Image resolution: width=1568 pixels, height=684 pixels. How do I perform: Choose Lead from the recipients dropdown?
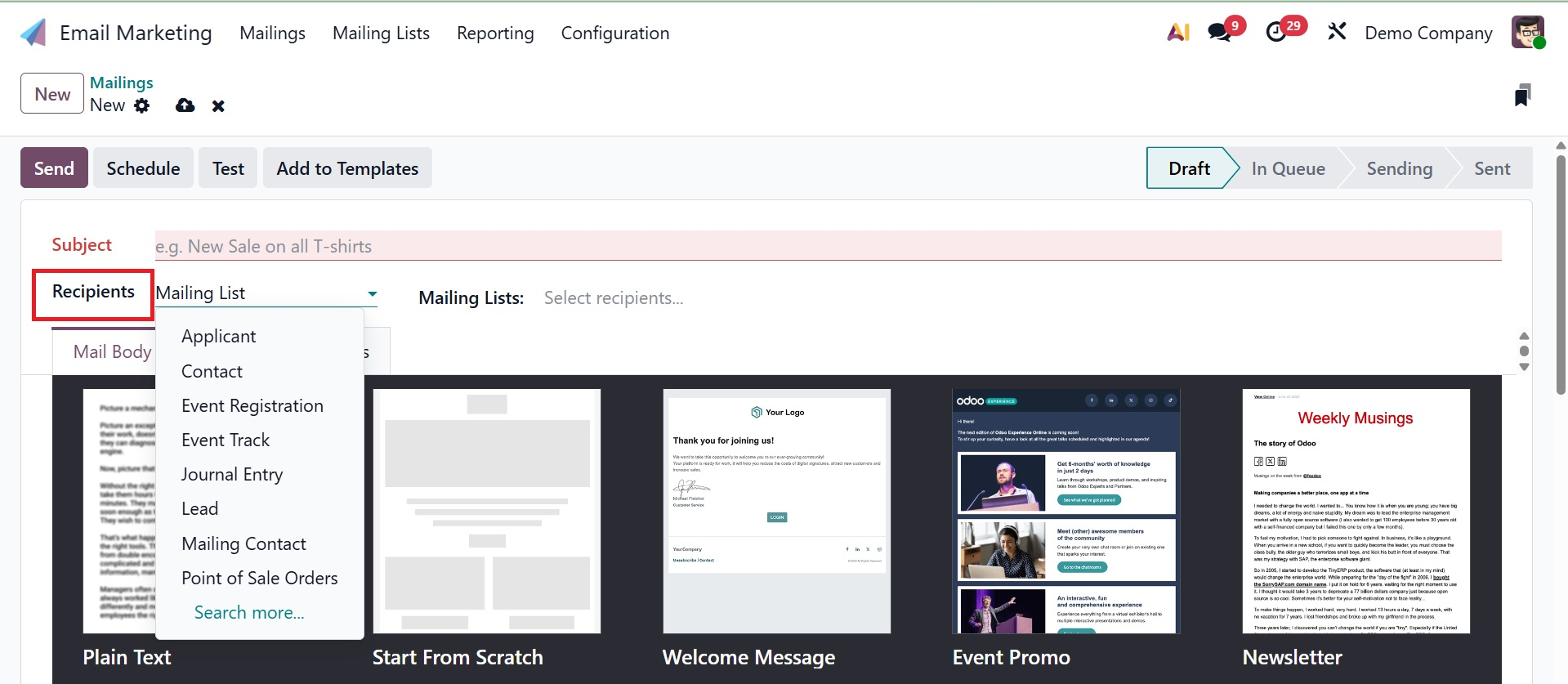[x=199, y=509]
